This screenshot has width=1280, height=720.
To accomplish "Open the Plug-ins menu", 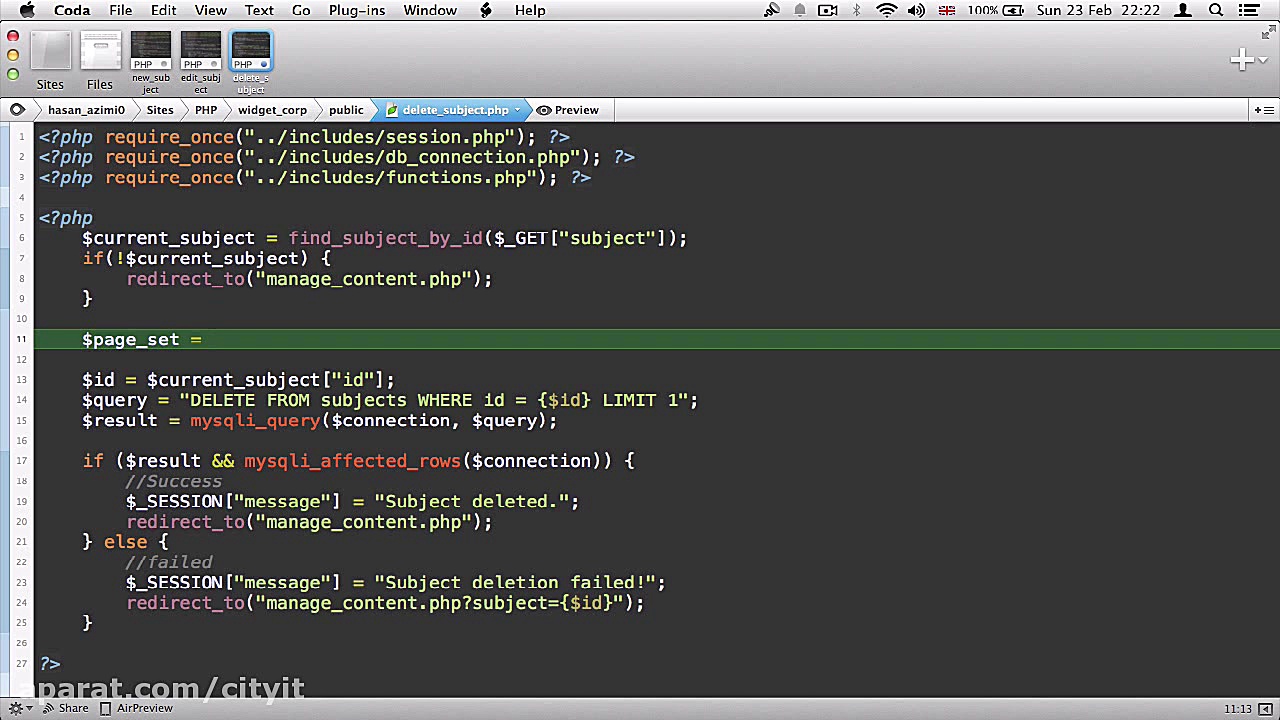I will (357, 10).
